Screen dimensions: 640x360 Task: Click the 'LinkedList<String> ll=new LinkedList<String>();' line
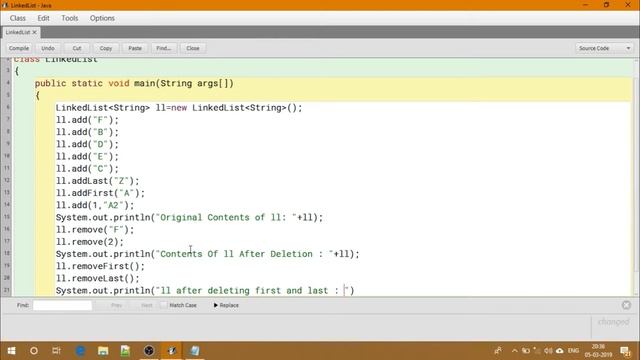coord(179,108)
